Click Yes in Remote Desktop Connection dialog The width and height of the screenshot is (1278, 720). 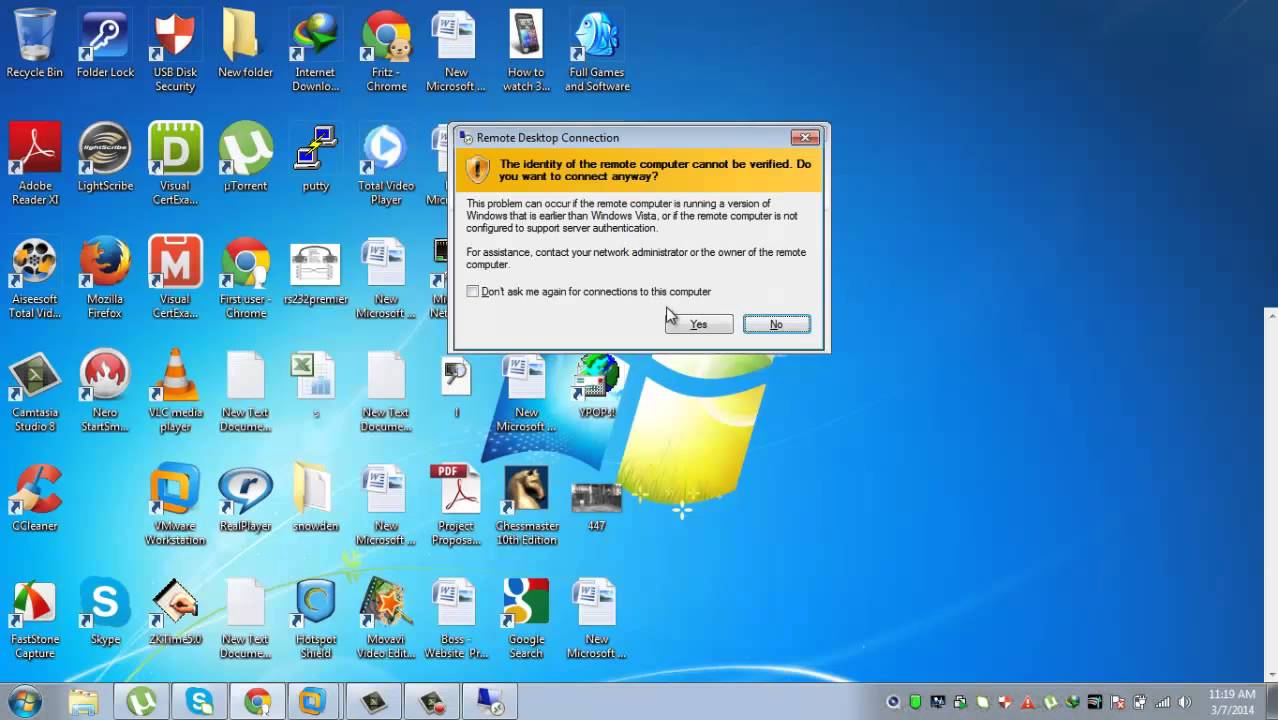[699, 324]
